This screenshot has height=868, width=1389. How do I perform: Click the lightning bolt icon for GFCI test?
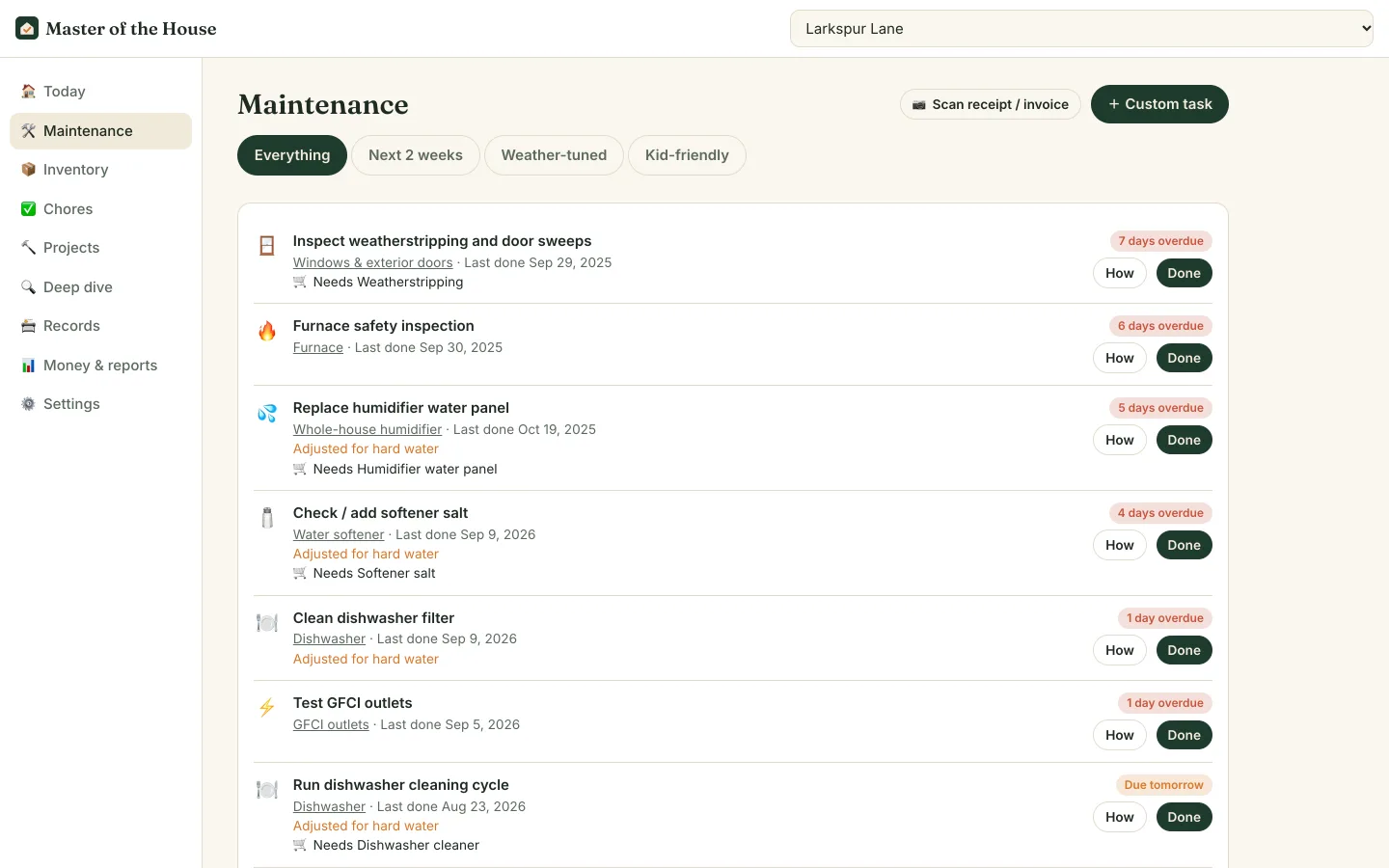pos(267,708)
